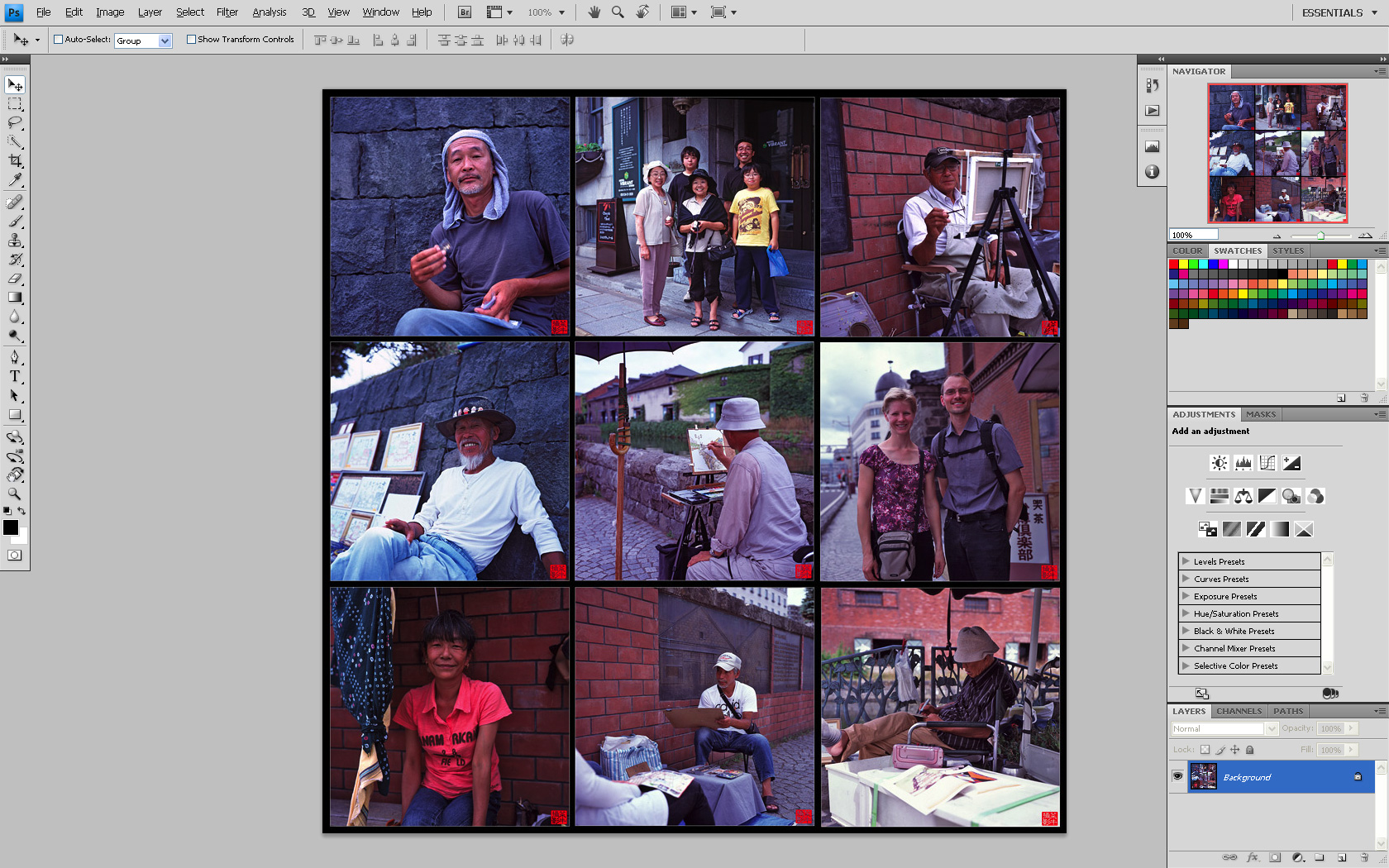Hide the Background layer visibility eye
This screenshot has height=868, width=1389.
pos(1177,776)
